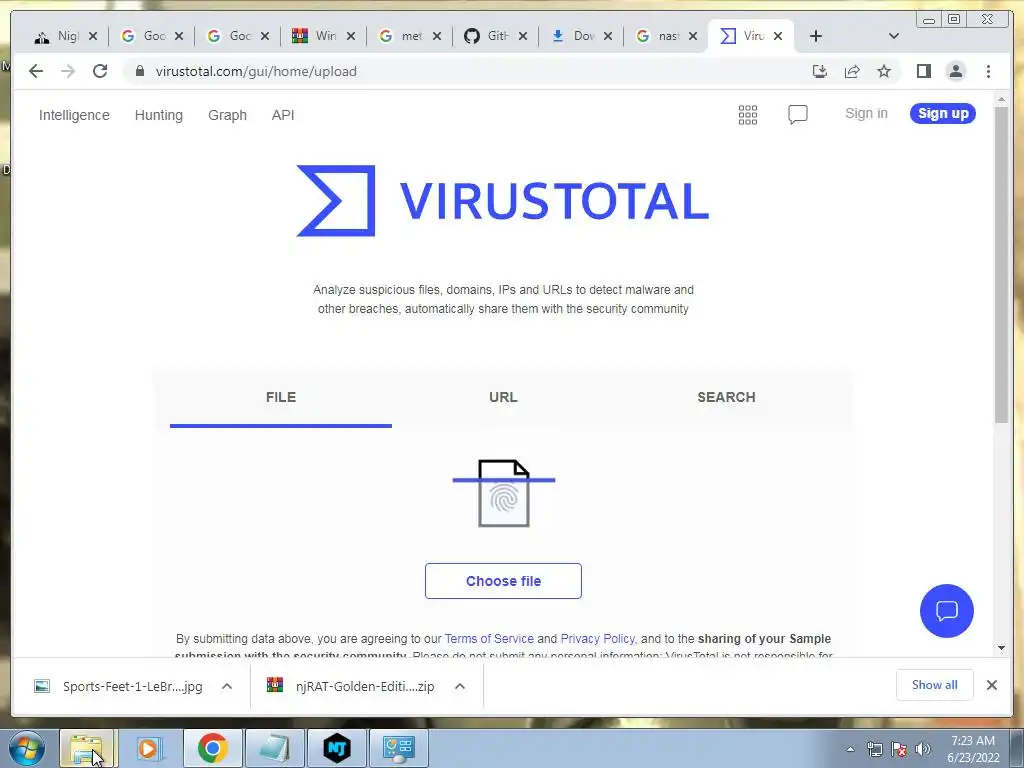
Task: Show hidden system tray icons
Action: point(850,749)
